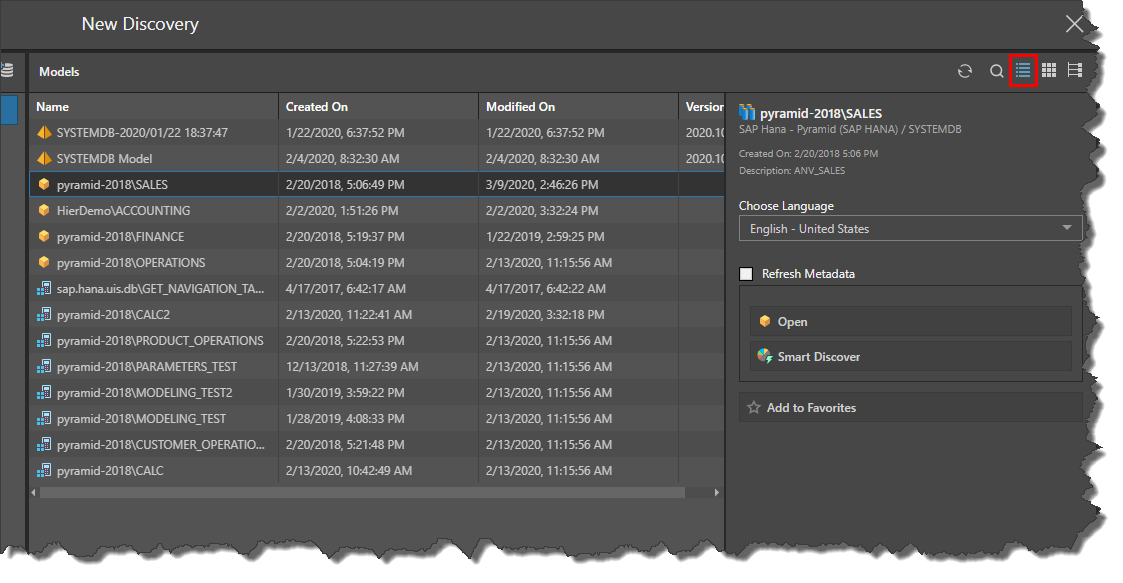The image size is (1123, 583).
Task: Click the Description: ANV_SALES text
Action: [x=792, y=170]
